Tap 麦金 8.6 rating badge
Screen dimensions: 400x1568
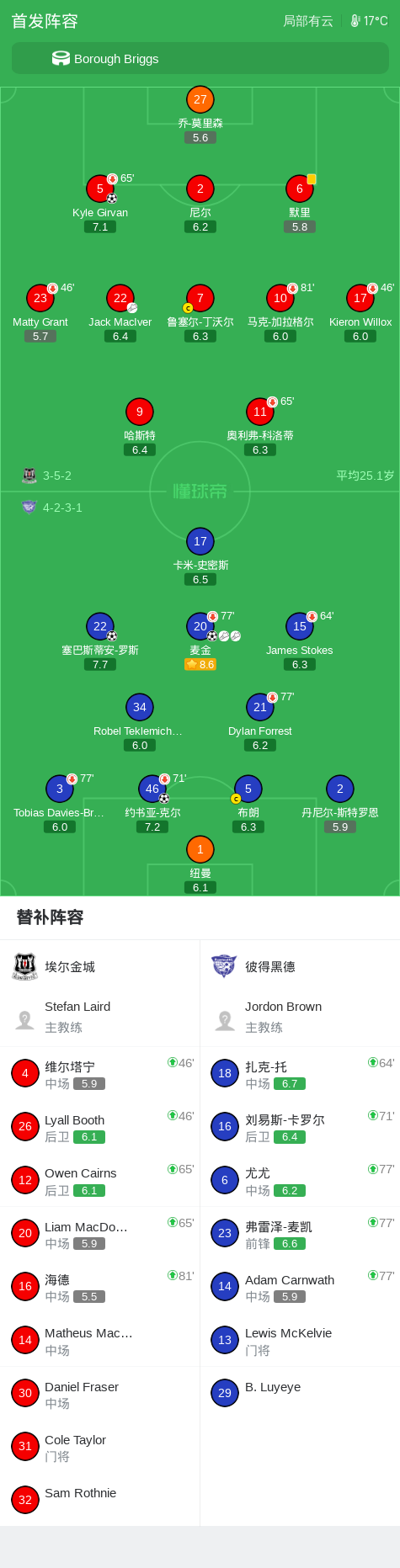coord(200,664)
